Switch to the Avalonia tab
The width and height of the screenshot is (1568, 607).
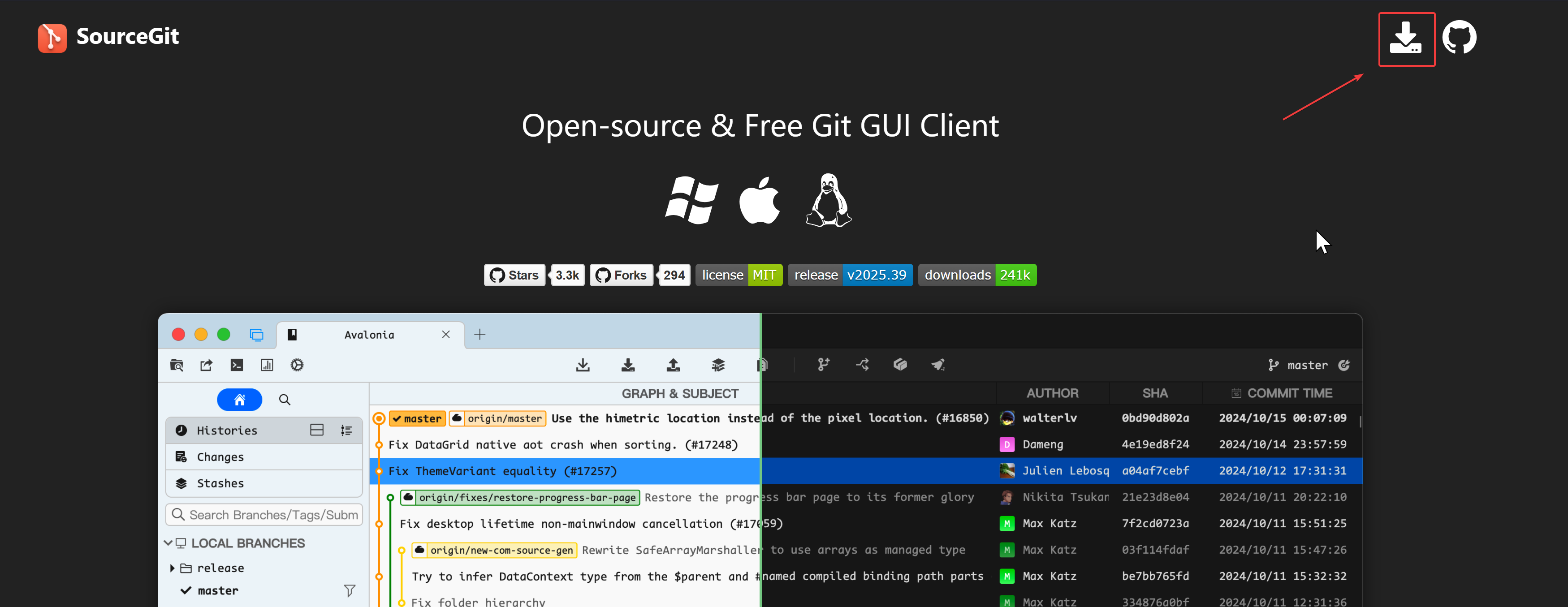coord(369,335)
